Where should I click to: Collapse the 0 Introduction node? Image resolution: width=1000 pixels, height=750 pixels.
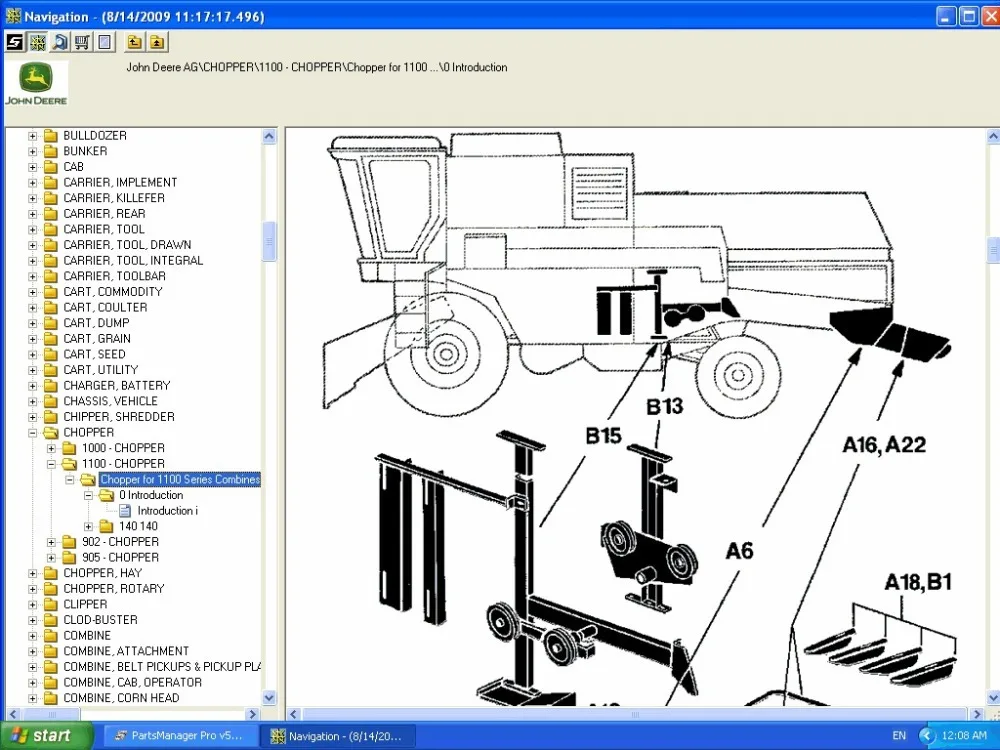click(89, 496)
